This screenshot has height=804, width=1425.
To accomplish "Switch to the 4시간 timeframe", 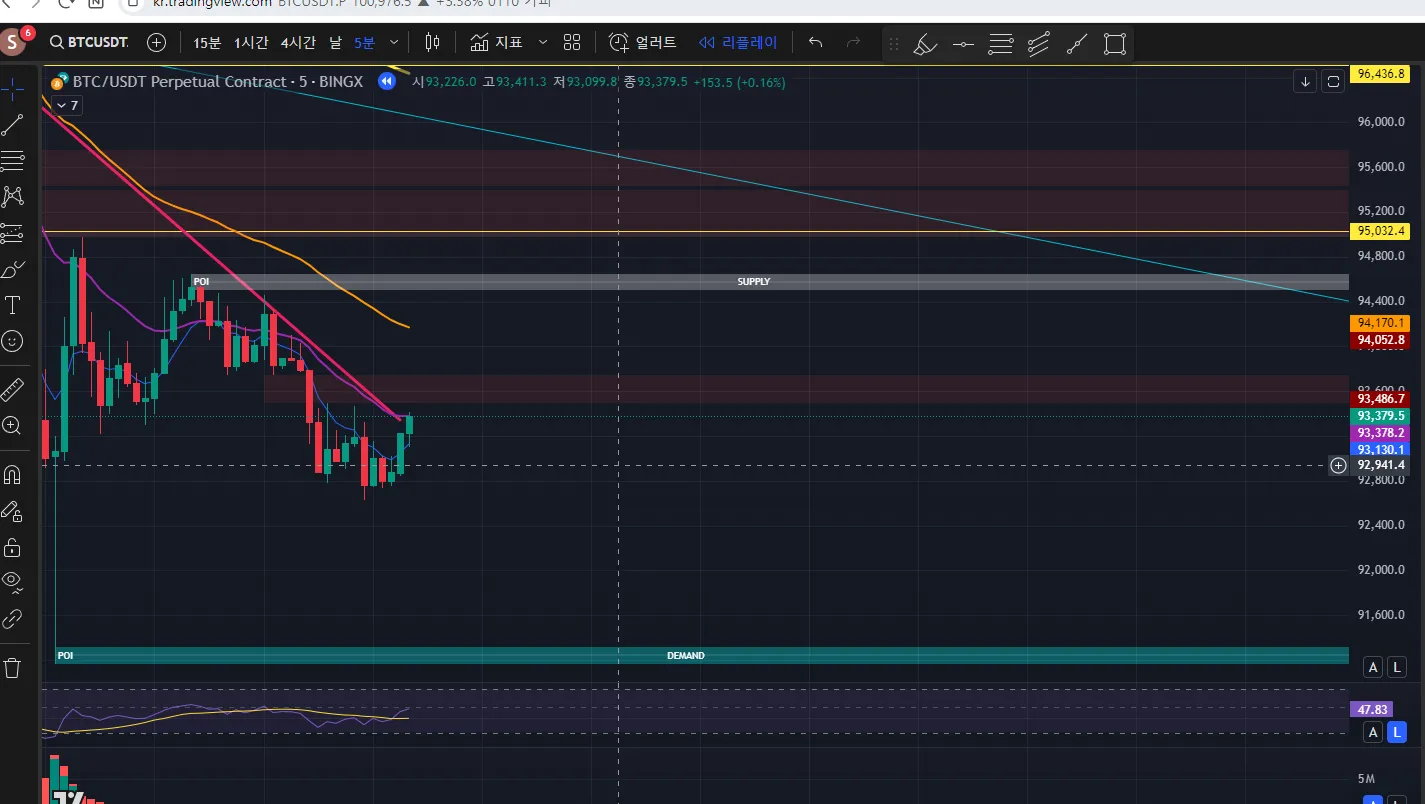I will tap(298, 42).
